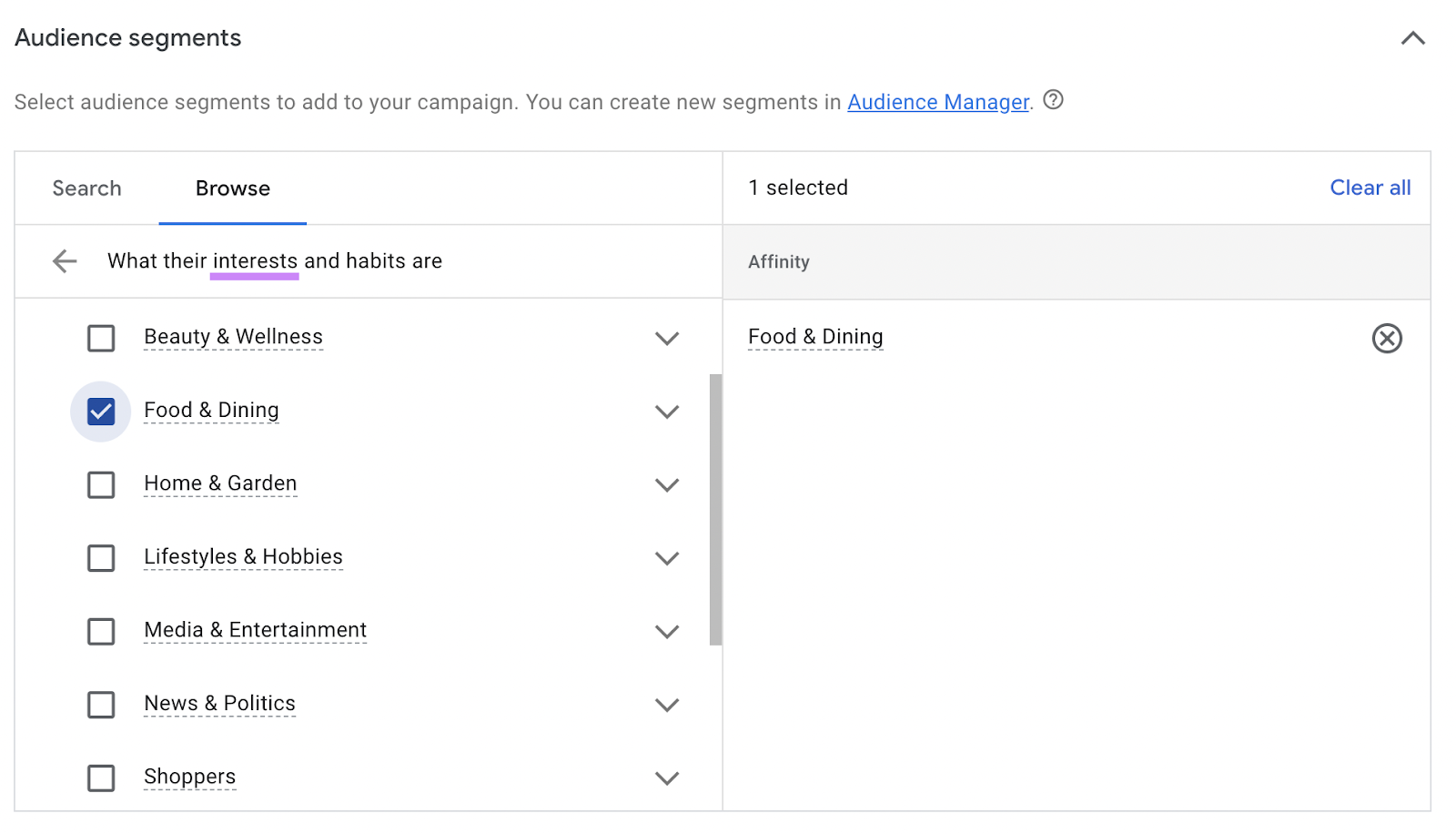Expand the Lifestyles & Hobbies category

tap(667, 558)
